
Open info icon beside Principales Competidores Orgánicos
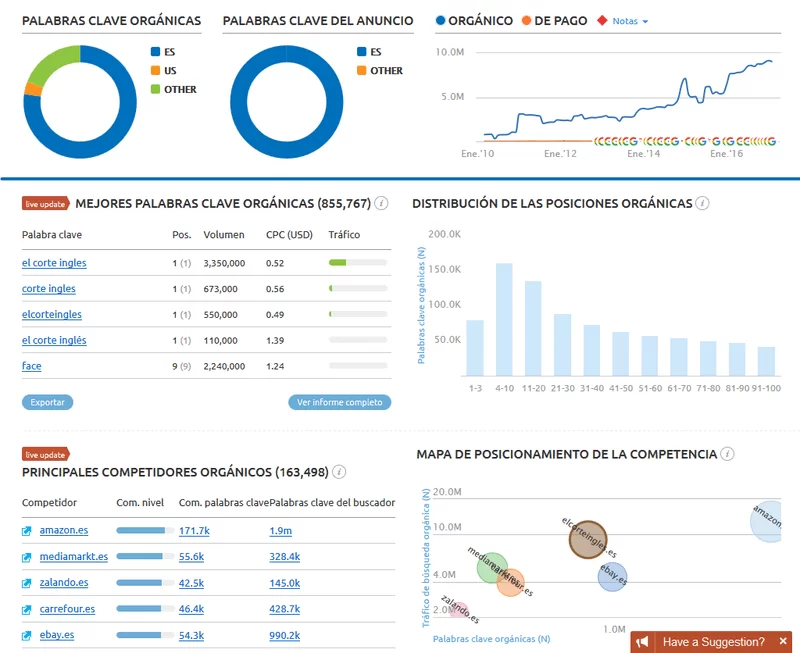pos(339,472)
